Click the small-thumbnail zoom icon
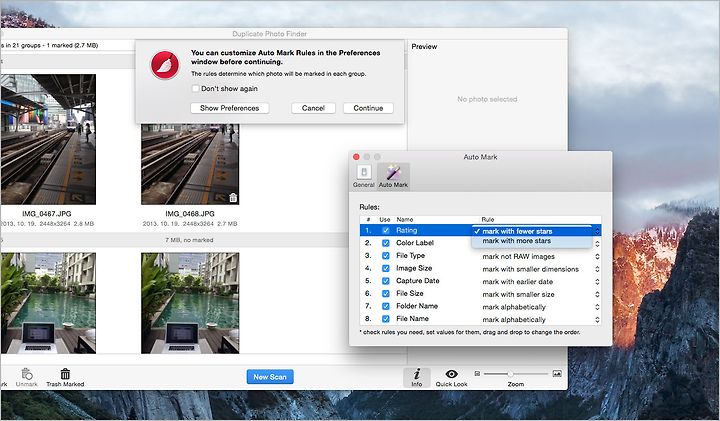The height and width of the screenshot is (421, 720). click(x=477, y=374)
